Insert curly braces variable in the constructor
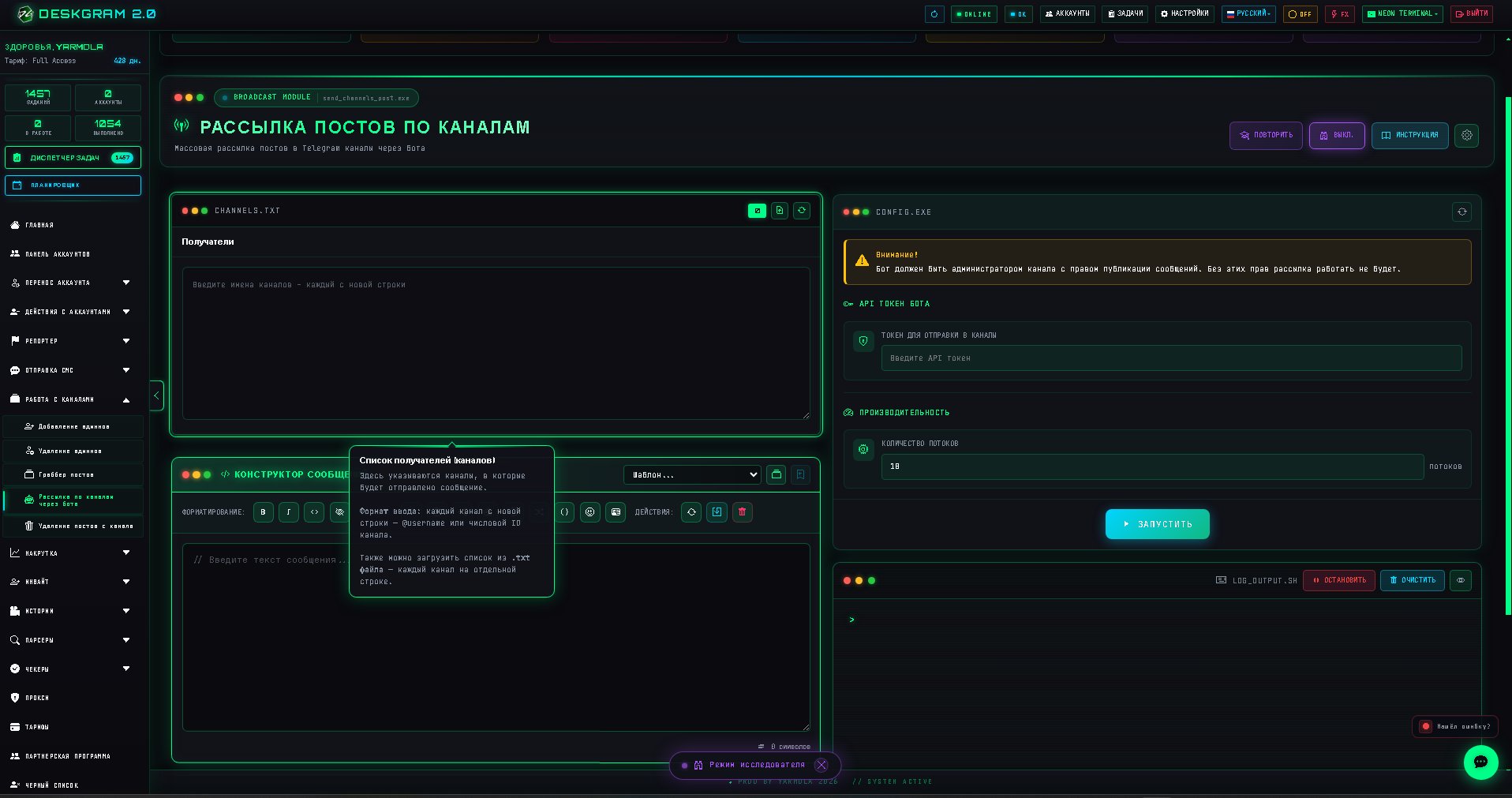The height and width of the screenshot is (798, 1512). click(565, 512)
